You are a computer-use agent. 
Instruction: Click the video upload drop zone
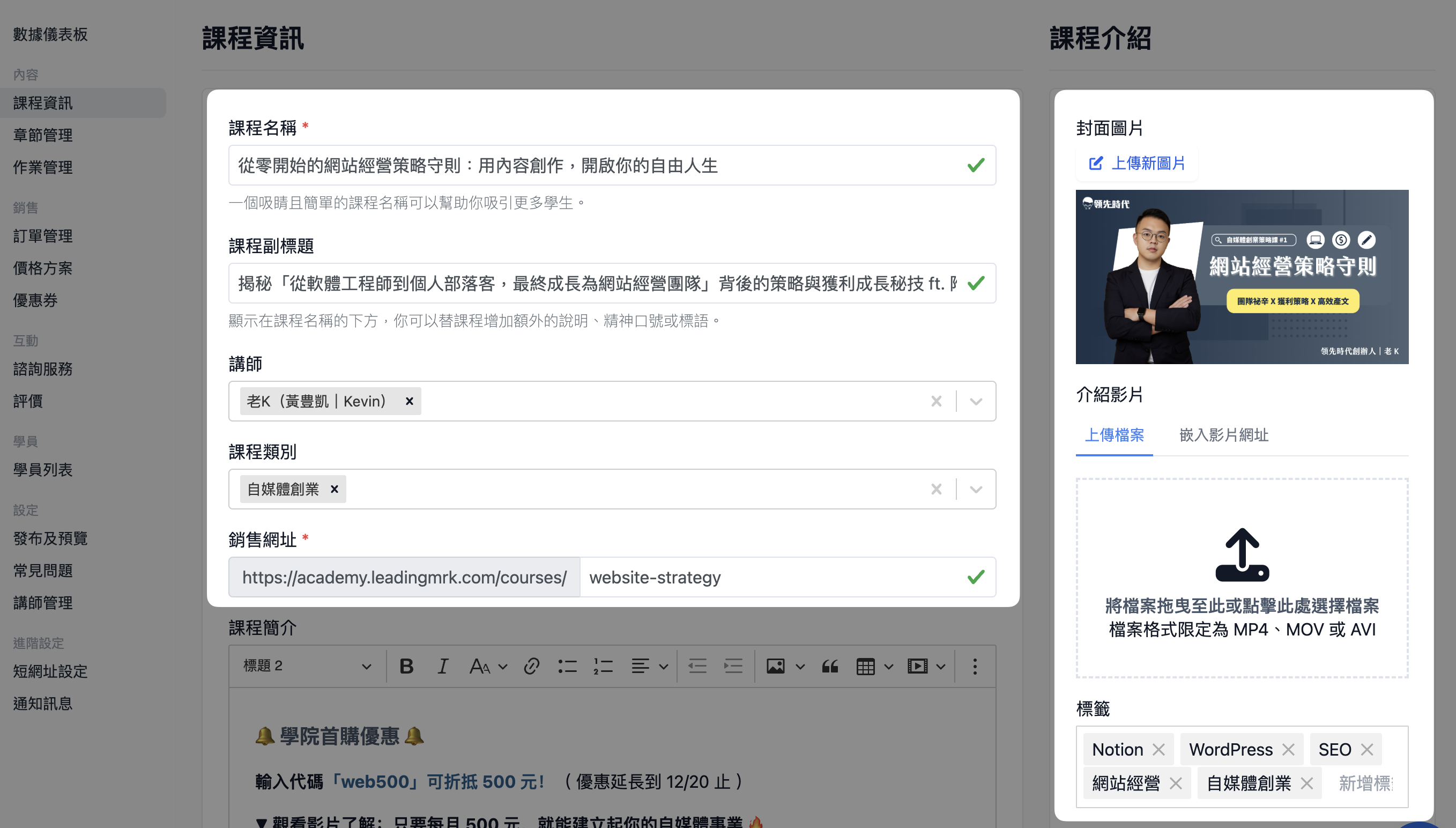(1242, 578)
